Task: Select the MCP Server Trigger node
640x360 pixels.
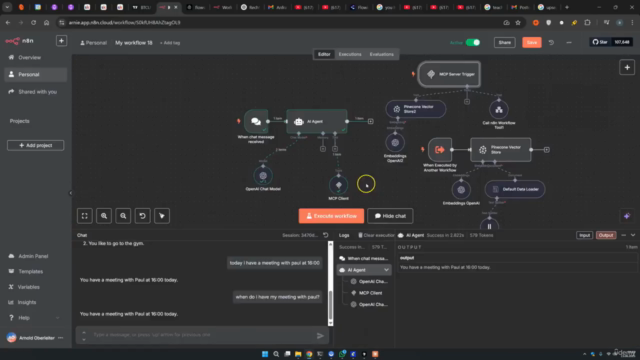Action: [x=449, y=74]
